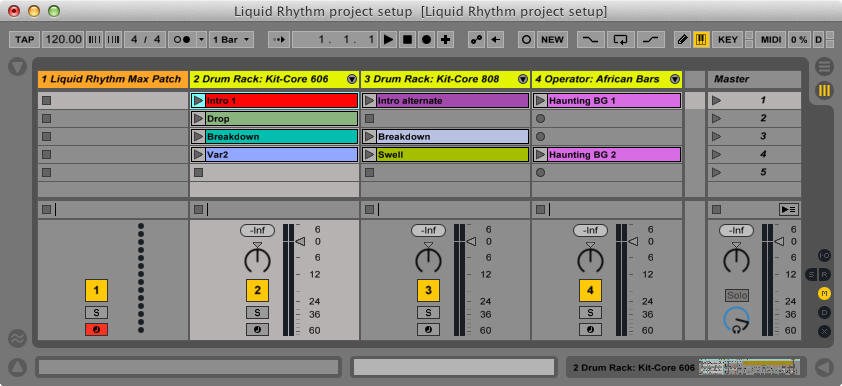Unfold the Kit-Core 606 track arrow
842x386 pixels.
pyautogui.click(x=352, y=79)
